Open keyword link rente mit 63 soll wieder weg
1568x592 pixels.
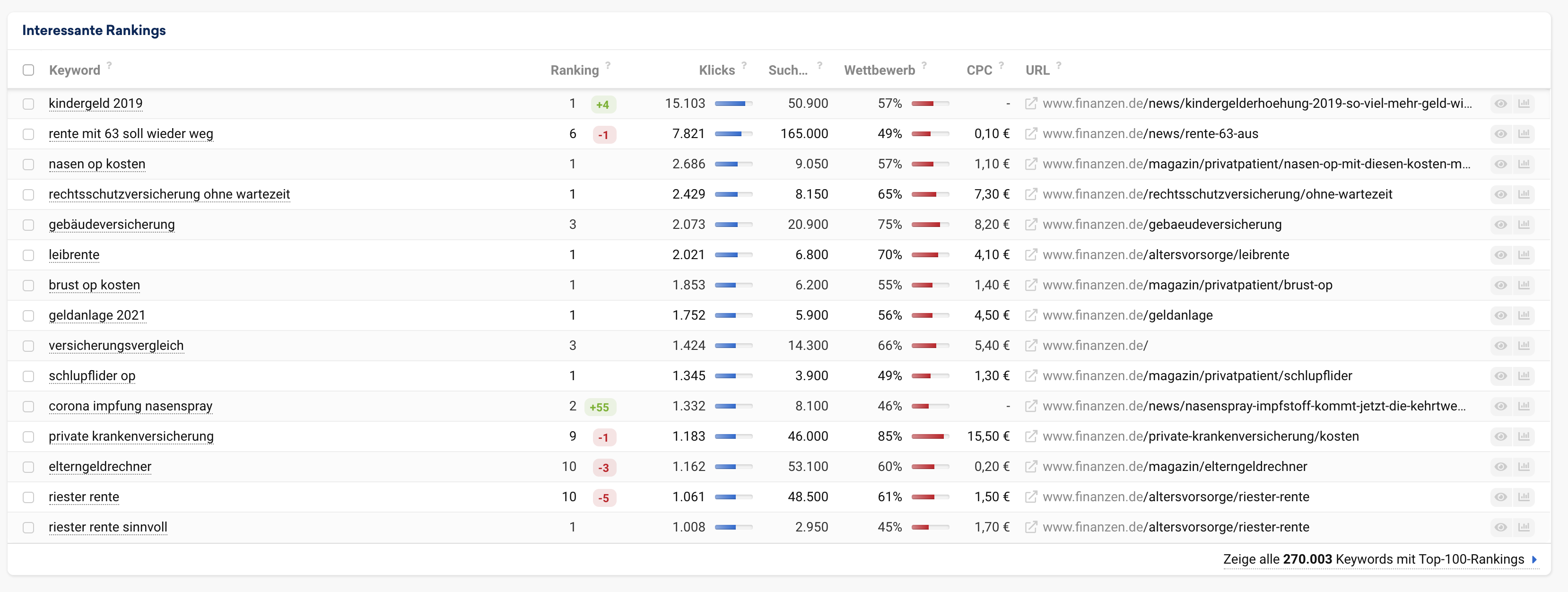131,134
